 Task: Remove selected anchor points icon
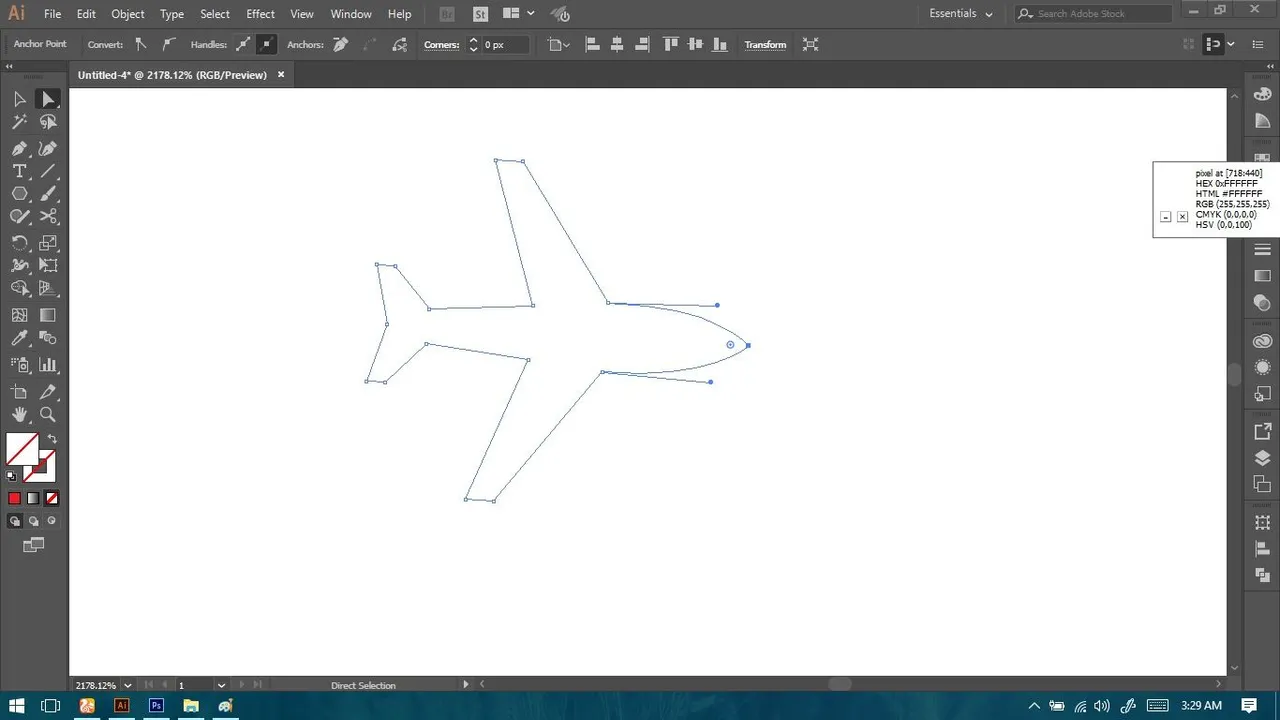[341, 44]
